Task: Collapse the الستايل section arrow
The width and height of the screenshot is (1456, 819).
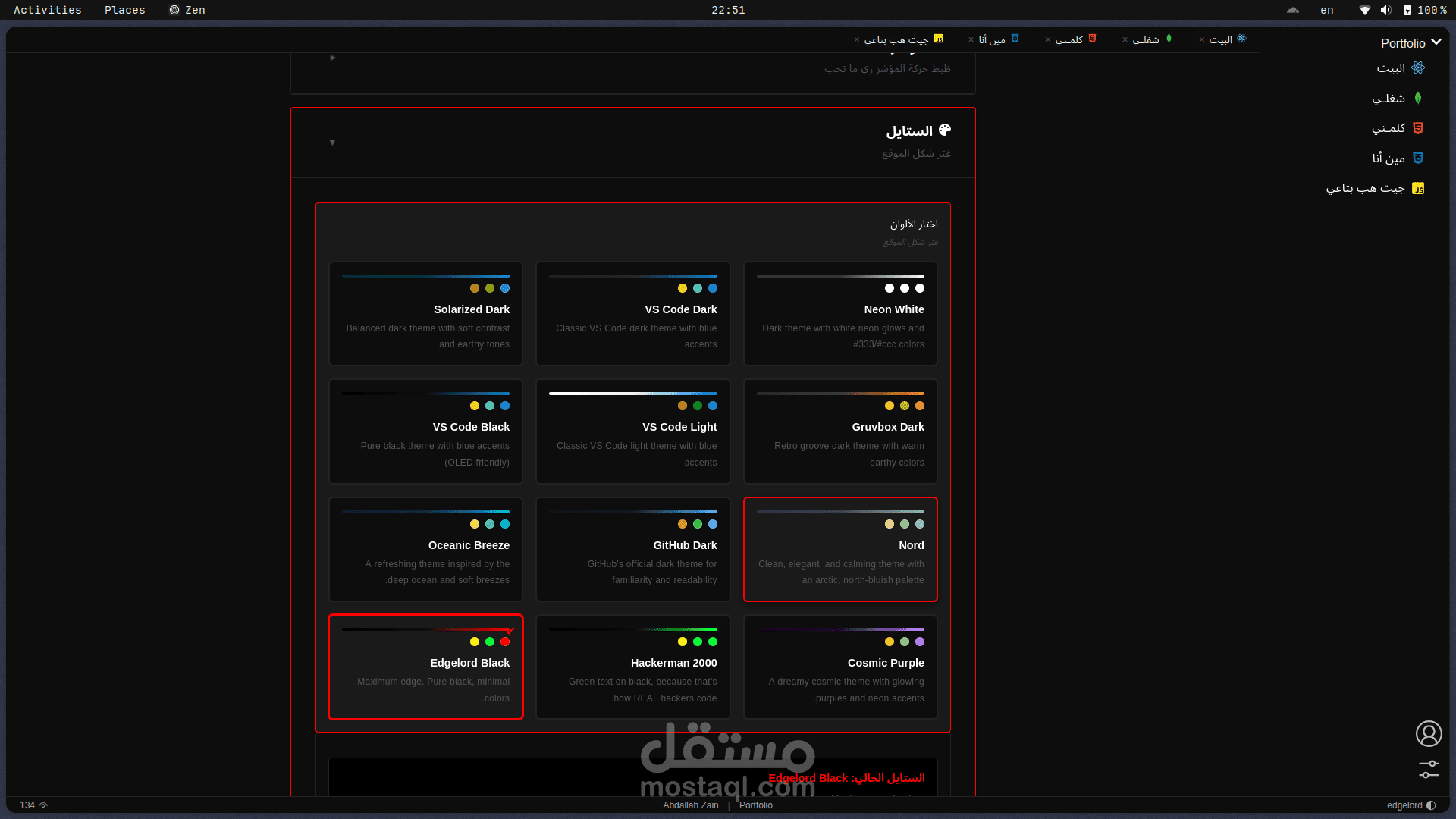Action: click(x=332, y=143)
